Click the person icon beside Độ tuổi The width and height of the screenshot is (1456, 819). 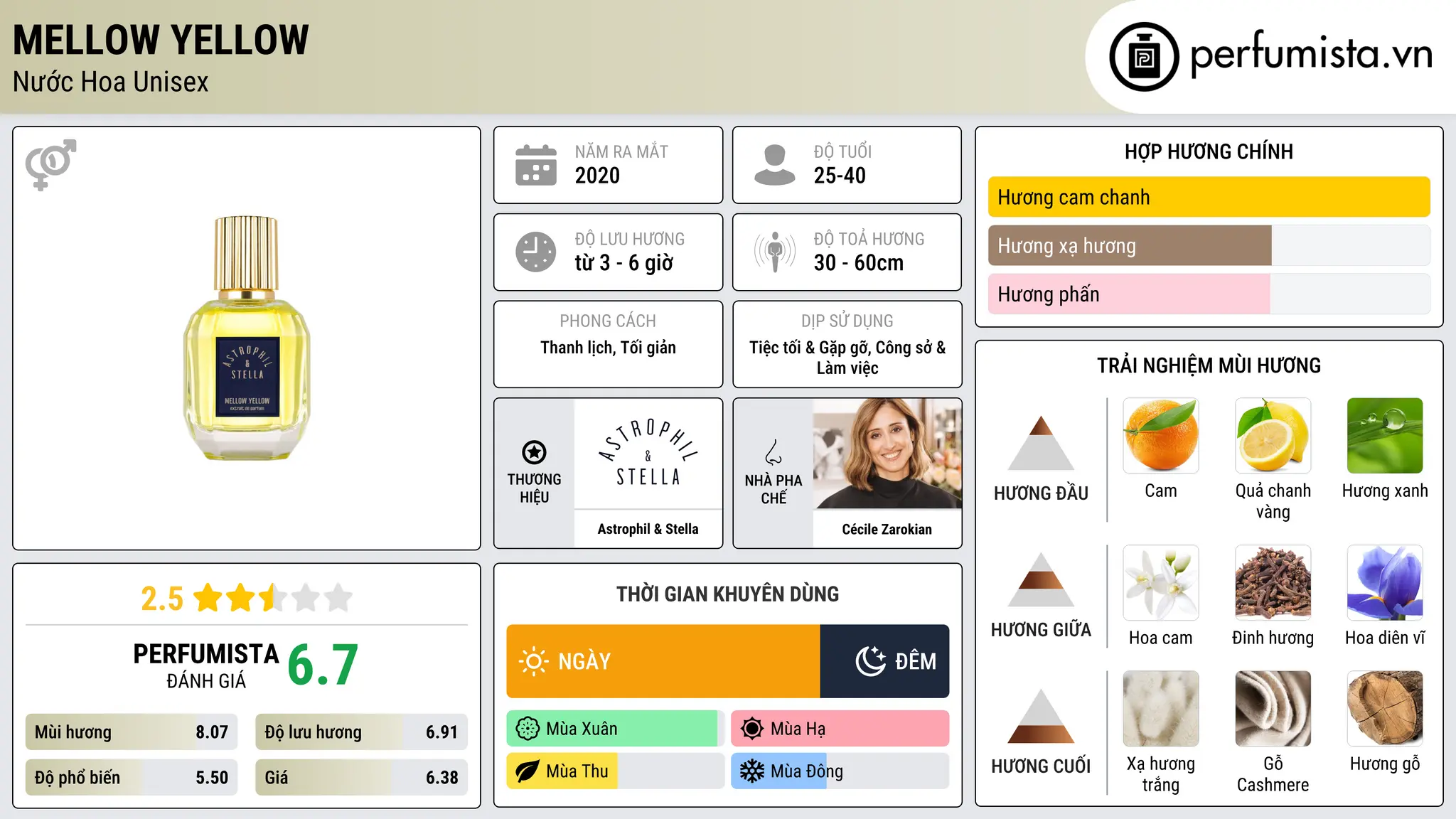pyautogui.click(x=775, y=165)
